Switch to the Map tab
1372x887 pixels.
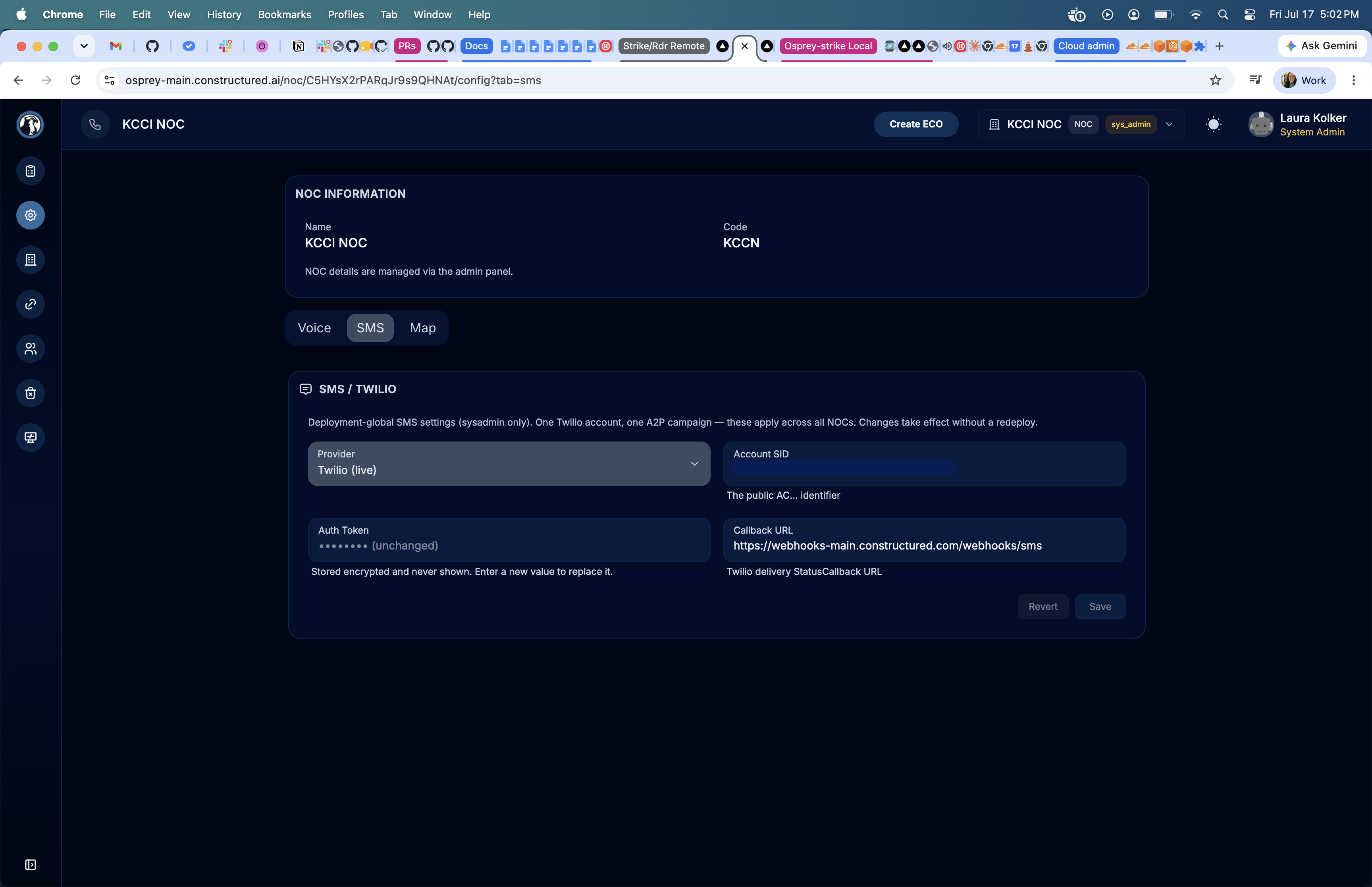pyautogui.click(x=423, y=328)
